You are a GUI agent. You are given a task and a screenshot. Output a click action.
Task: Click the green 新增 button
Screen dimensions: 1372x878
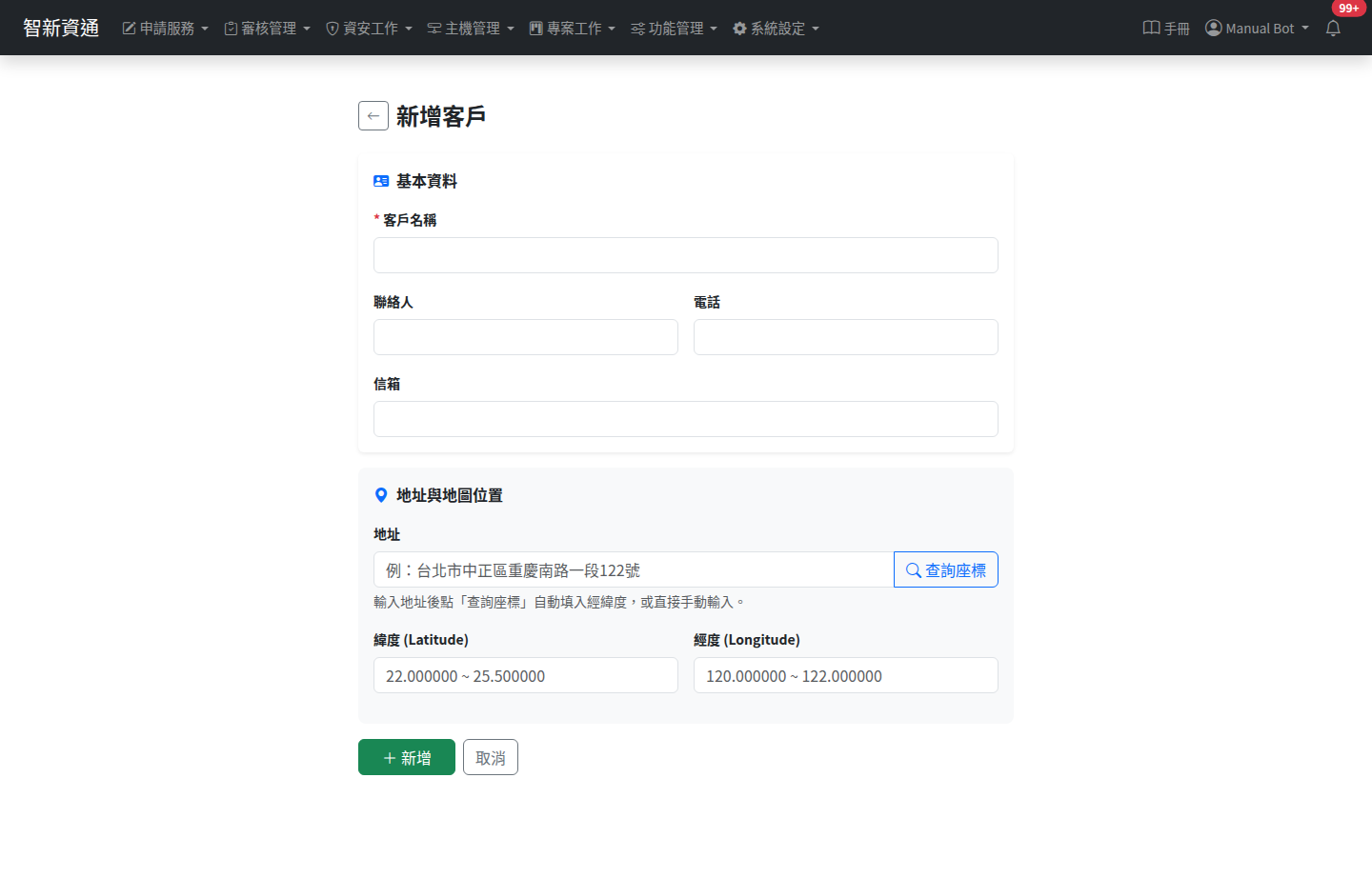(x=407, y=757)
